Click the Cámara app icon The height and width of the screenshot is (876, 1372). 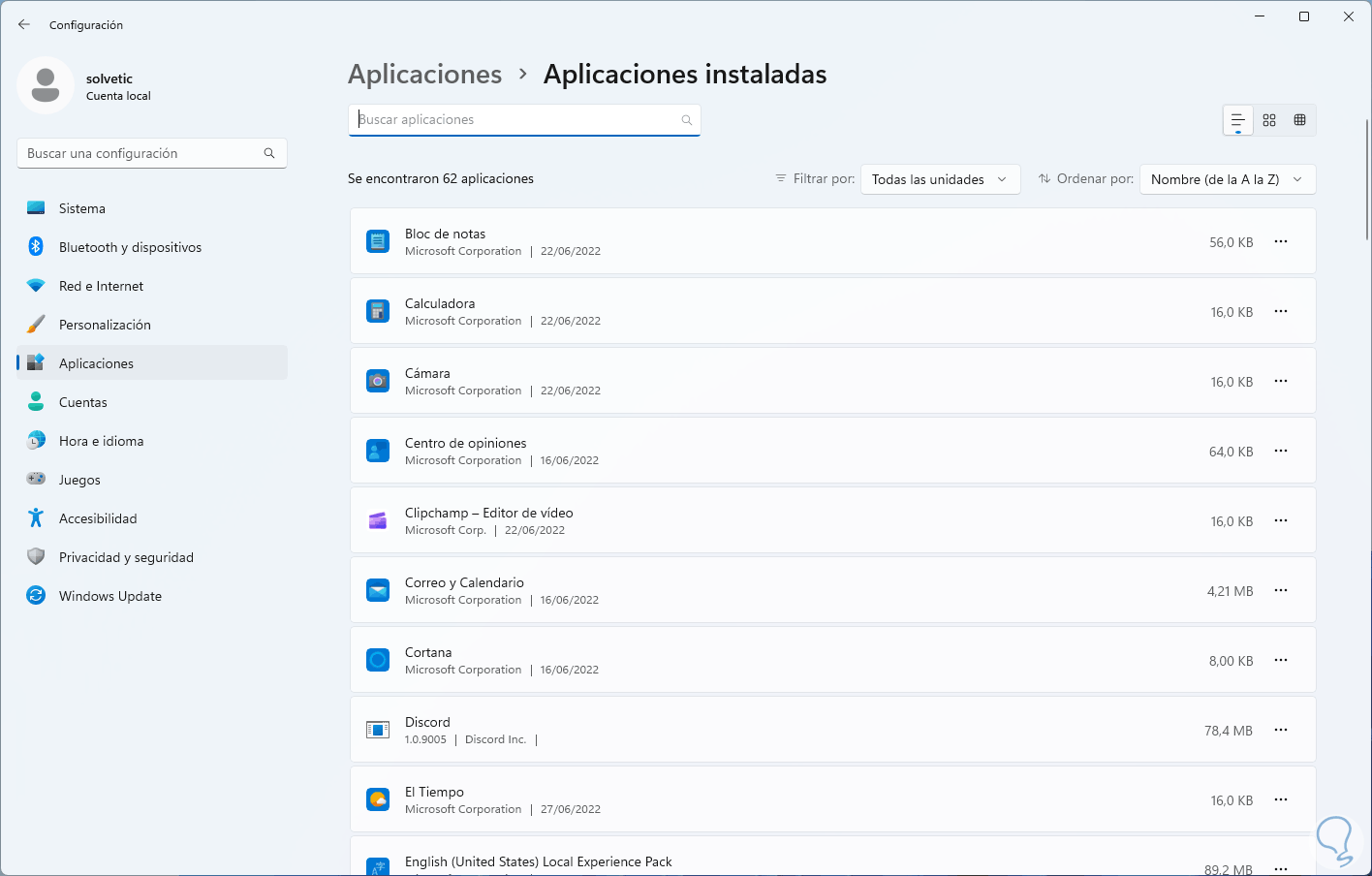point(378,381)
